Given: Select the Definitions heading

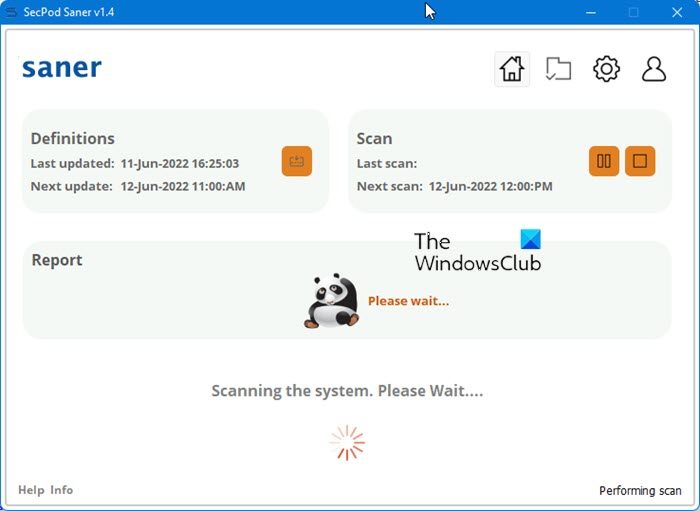Looking at the screenshot, I should coord(73,138).
